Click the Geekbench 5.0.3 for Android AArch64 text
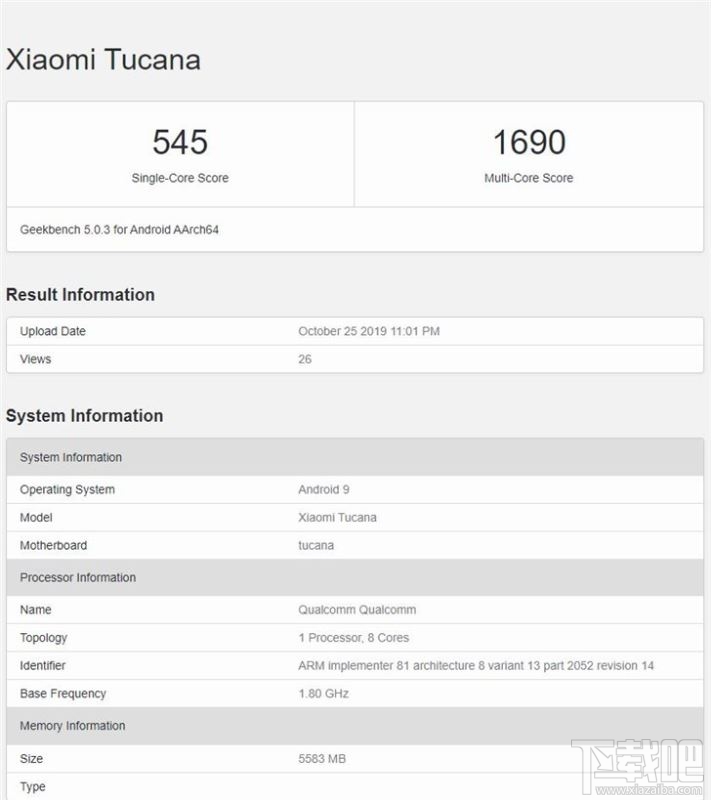The image size is (711, 800). click(119, 230)
